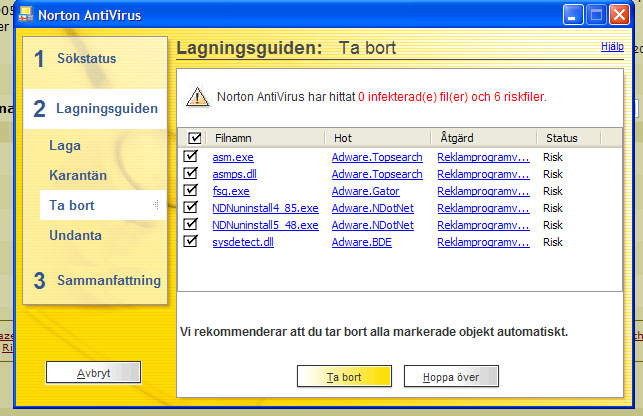Viewport: 643px width, 416px height.
Task: Uncheck the NDNuninstall5_48.exe checkbox
Action: [190, 224]
